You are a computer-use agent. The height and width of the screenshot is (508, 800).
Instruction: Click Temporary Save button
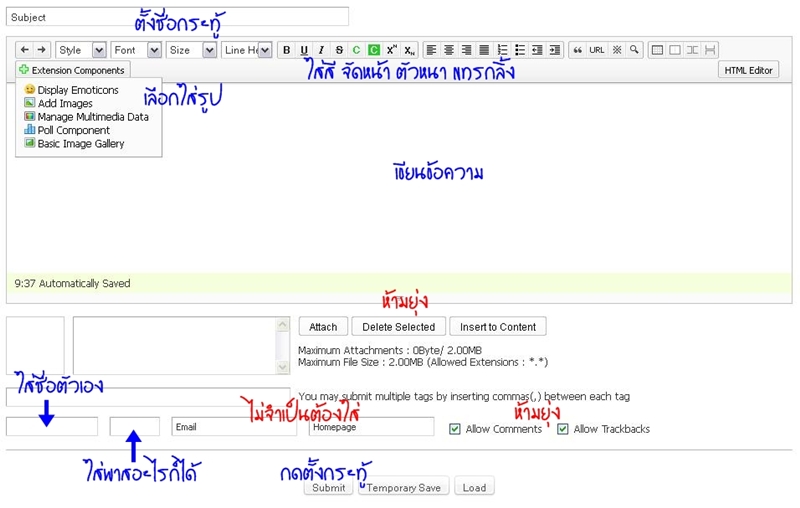click(404, 487)
